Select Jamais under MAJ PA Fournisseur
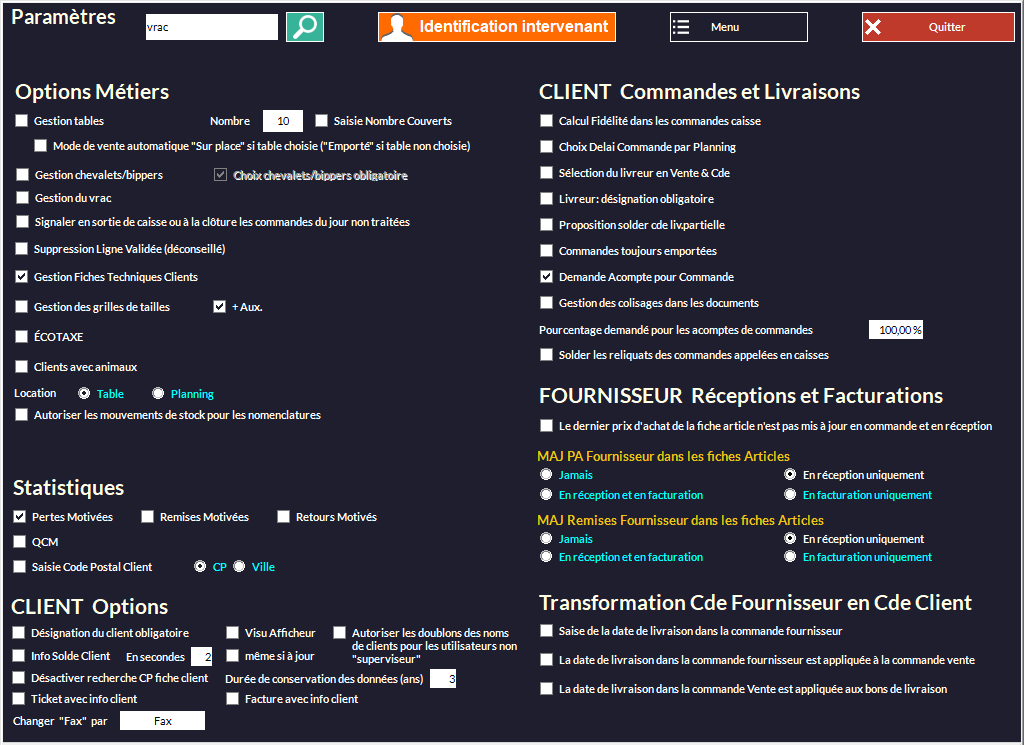1024x745 pixels. [546, 475]
